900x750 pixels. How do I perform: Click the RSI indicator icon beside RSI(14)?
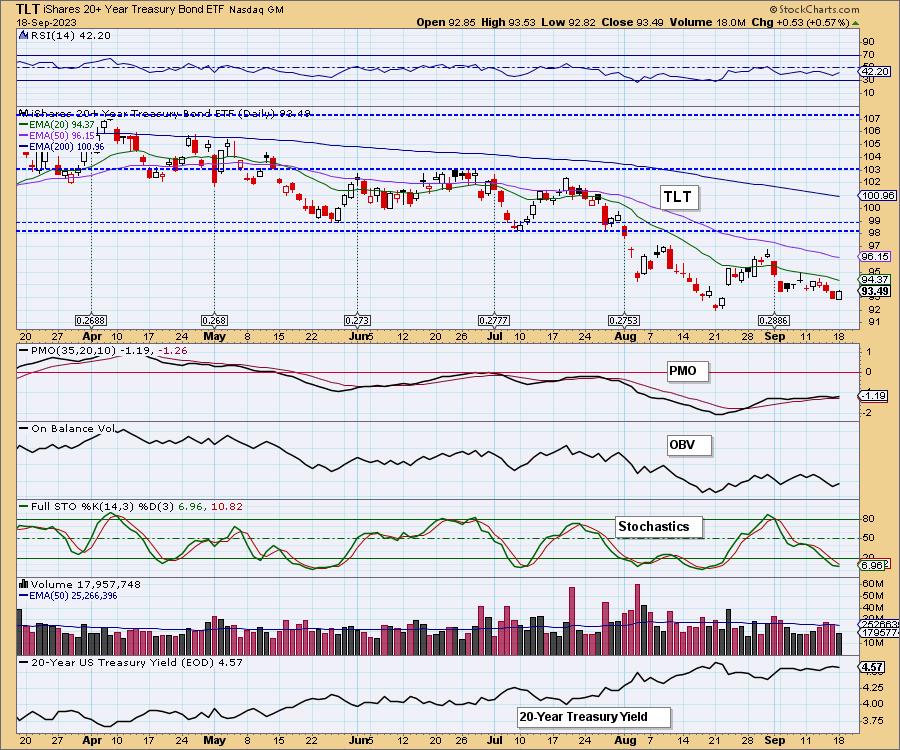(23, 35)
